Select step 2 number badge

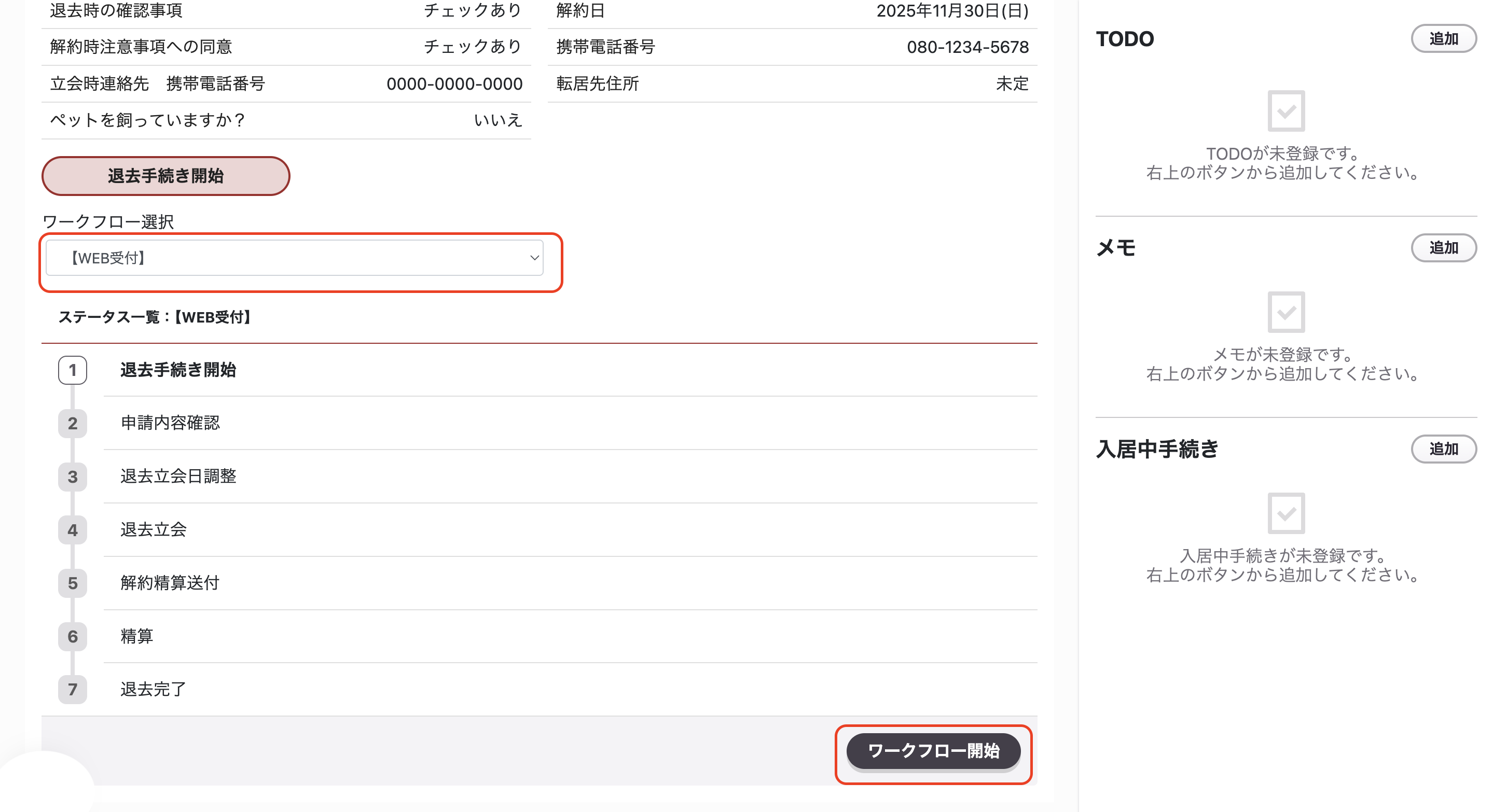pyautogui.click(x=73, y=424)
